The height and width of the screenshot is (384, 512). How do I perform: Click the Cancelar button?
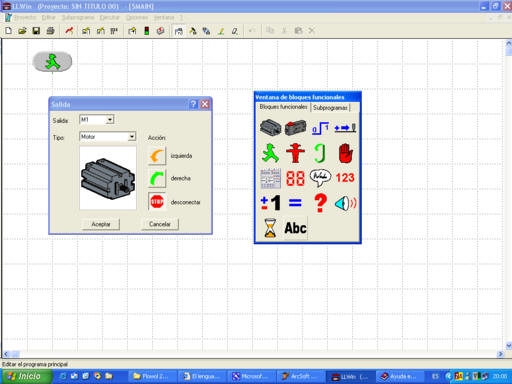coord(160,224)
